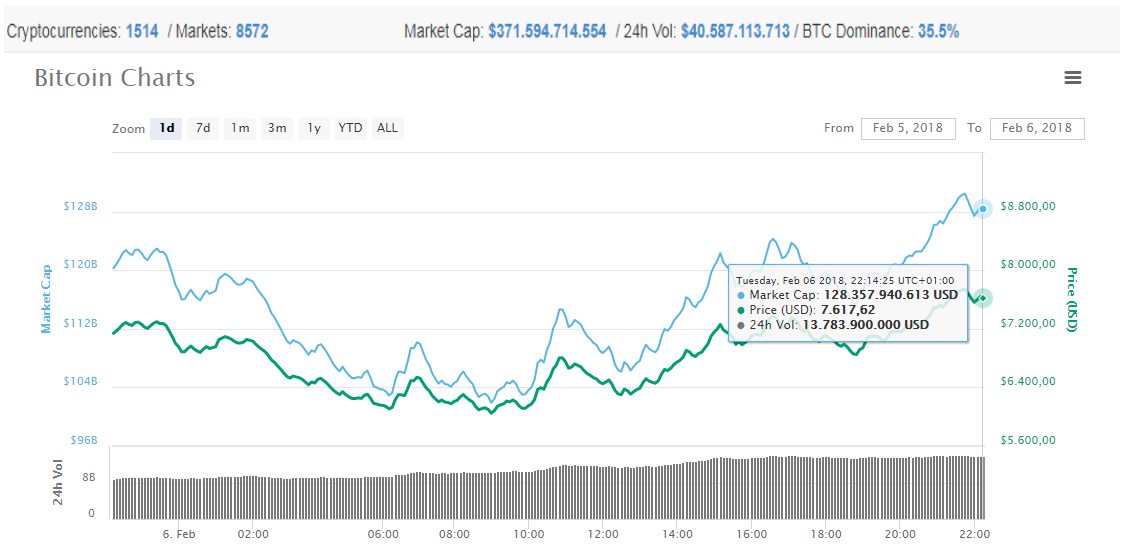Click the Market Cap axis title

pyautogui.click(x=47, y=299)
